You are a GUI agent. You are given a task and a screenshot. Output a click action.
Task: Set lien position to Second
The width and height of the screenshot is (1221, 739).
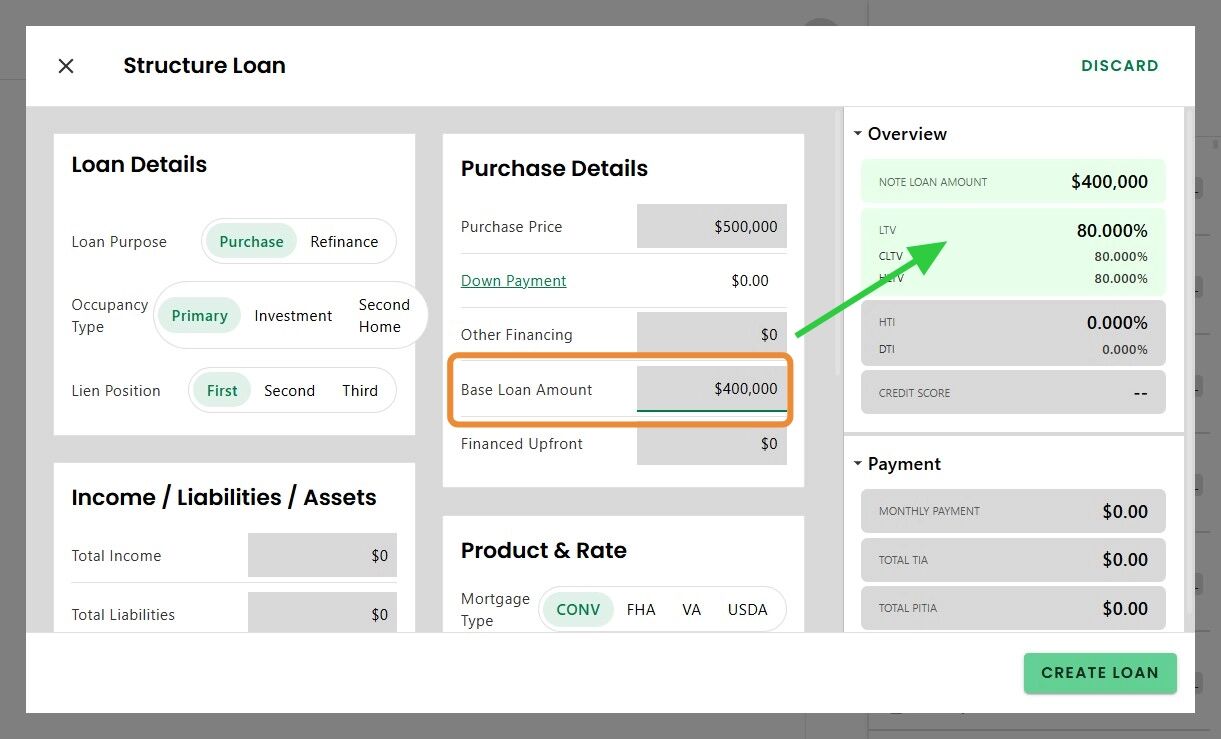pos(289,391)
